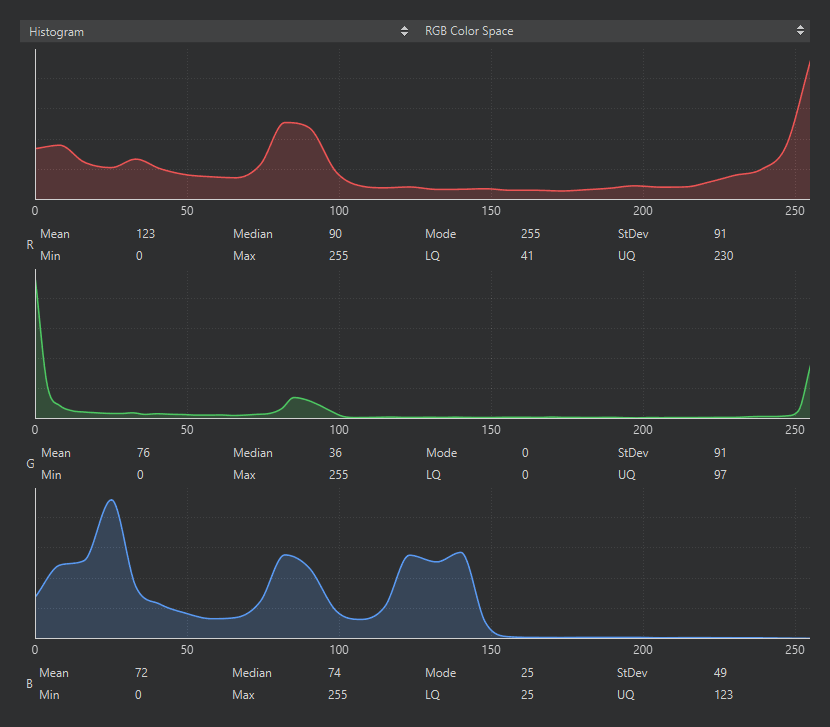Select the red channel UQ value 230
This screenshot has height=727, width=830.
point(723,256)
